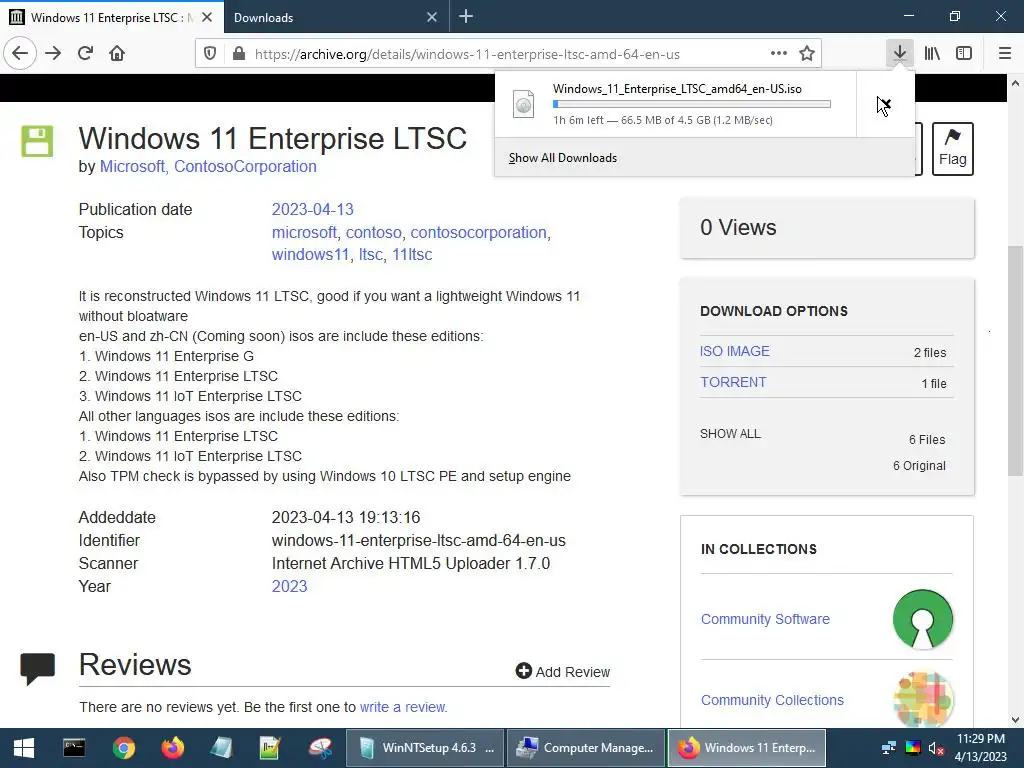Click the muted volume tray icon
The width and height of the screenshot is (1024, 768).
pos(936,748)
